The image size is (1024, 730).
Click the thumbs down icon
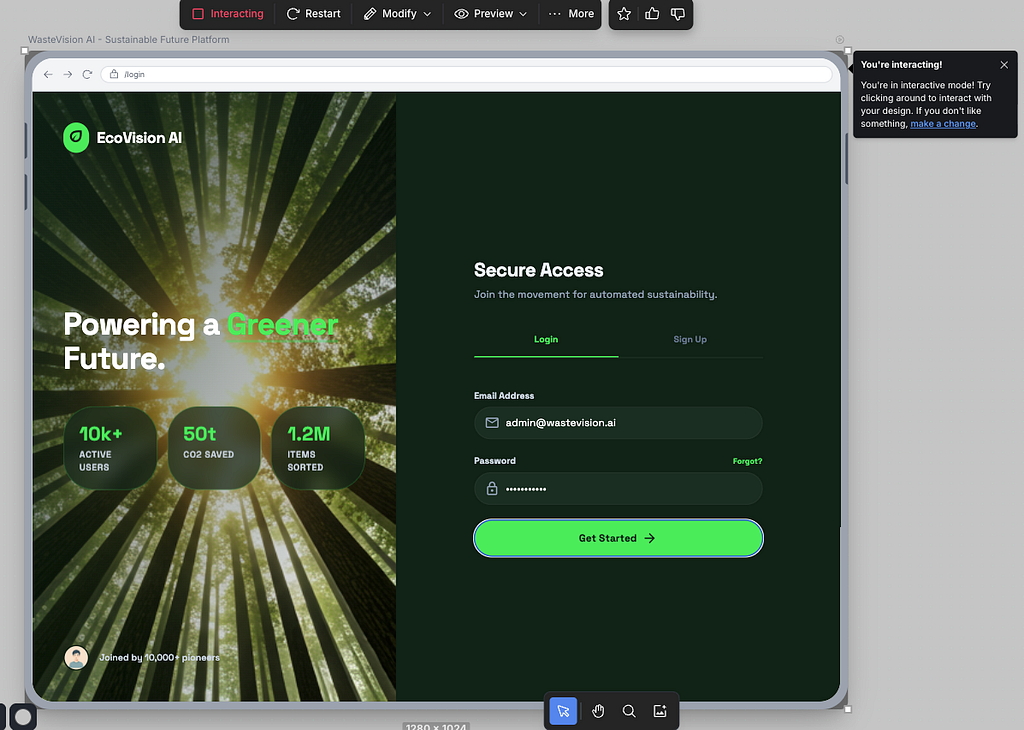[678, 14]
